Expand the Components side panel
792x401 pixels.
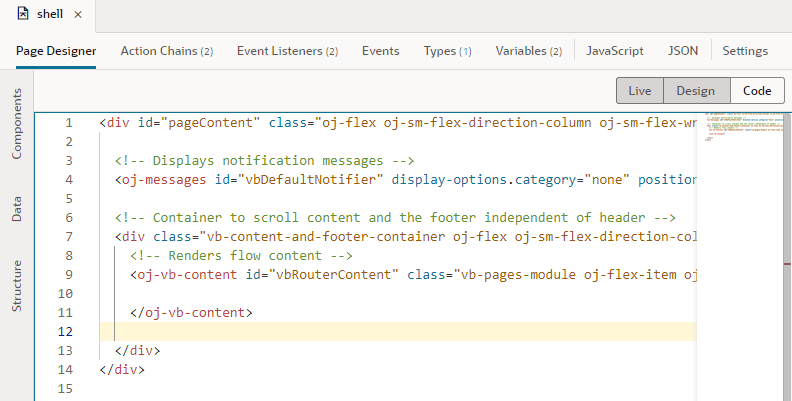click(x=17, y=124)
